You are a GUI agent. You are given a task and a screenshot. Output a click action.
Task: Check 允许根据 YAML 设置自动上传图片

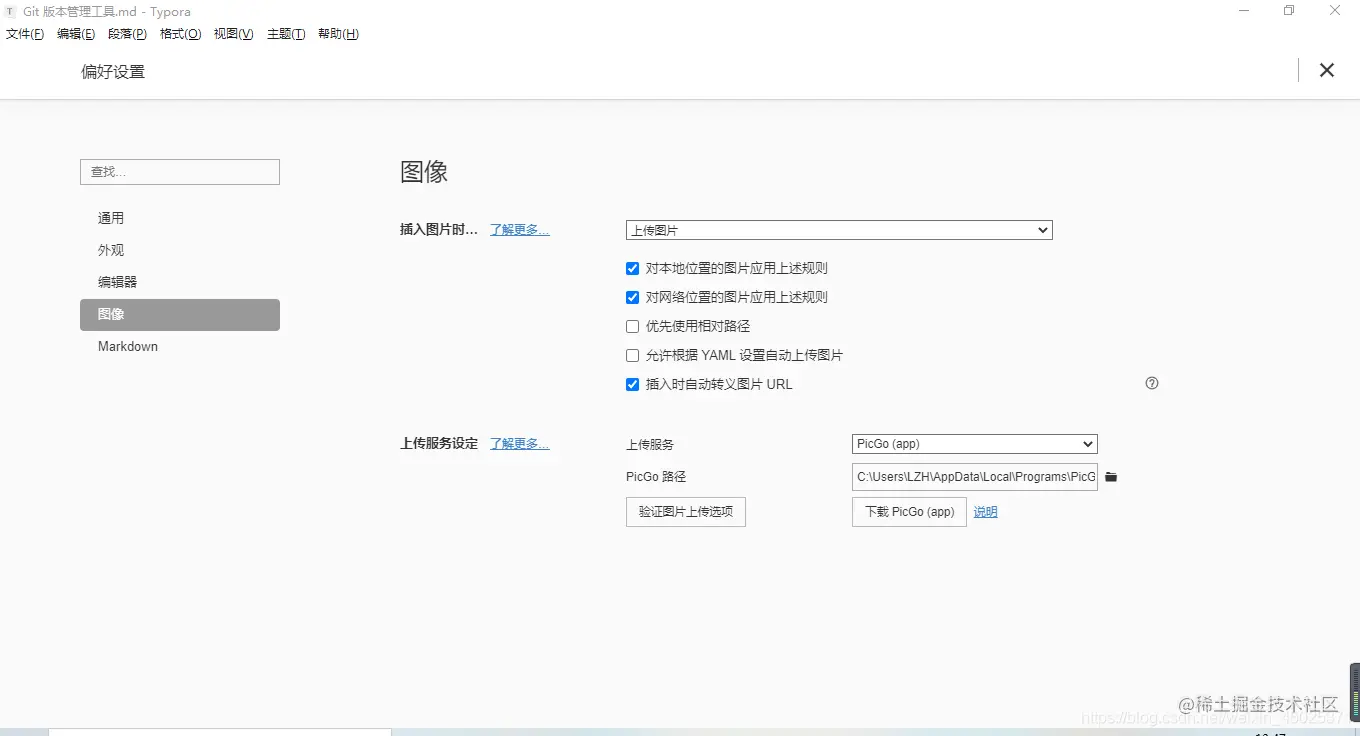click(632, 354)
